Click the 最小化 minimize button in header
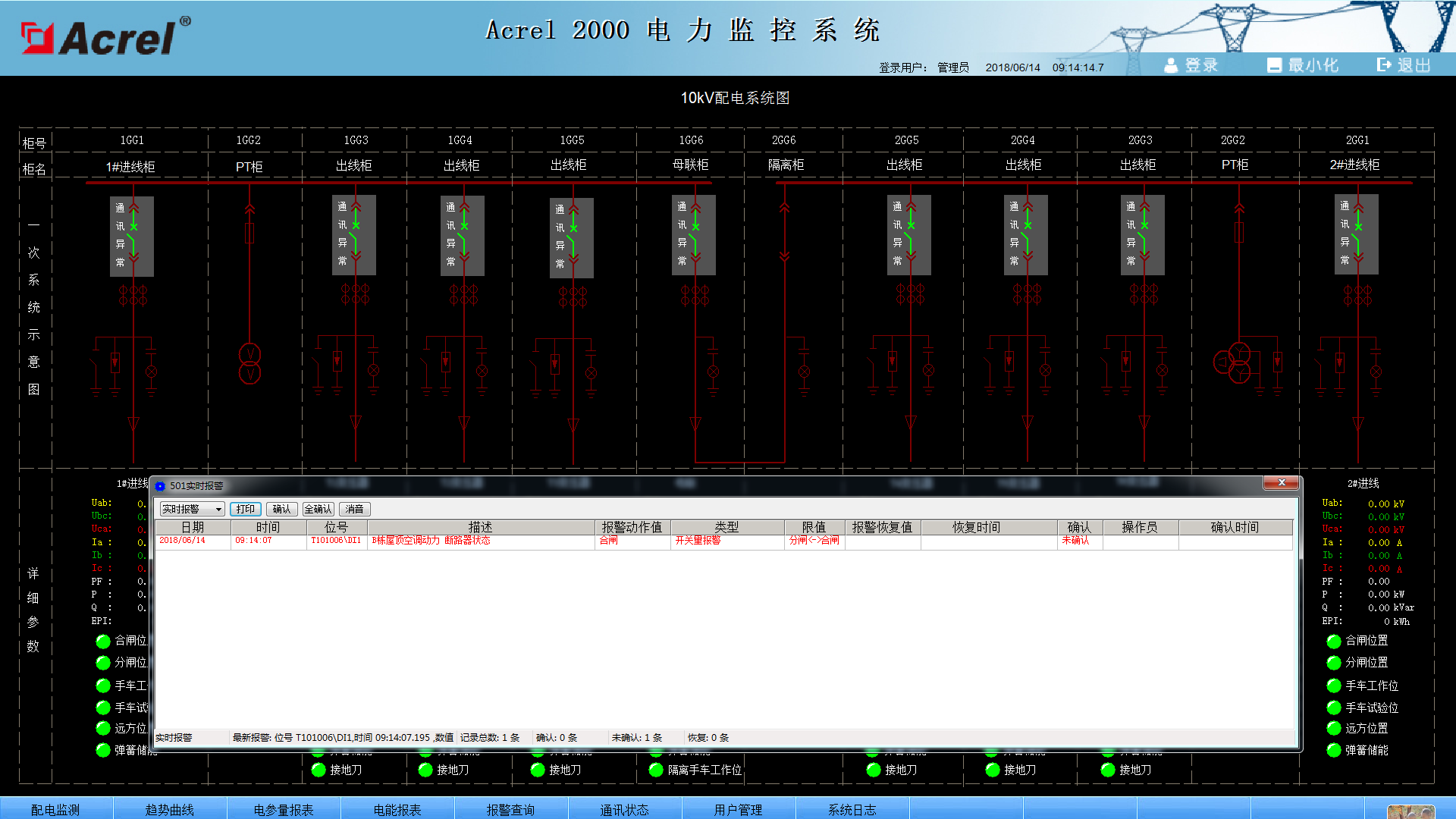 [x=1303, y=65]
